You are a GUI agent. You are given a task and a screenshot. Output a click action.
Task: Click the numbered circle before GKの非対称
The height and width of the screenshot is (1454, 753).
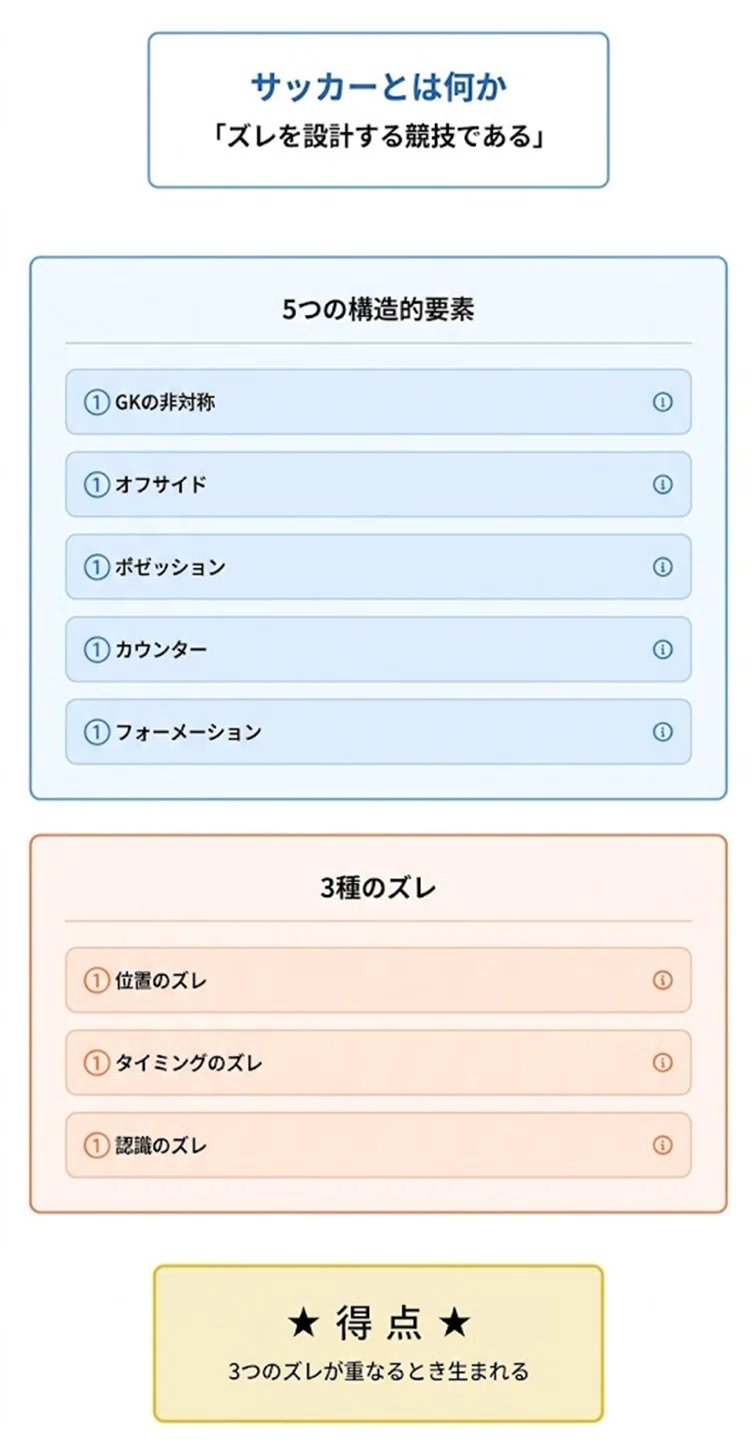point(96,403)
